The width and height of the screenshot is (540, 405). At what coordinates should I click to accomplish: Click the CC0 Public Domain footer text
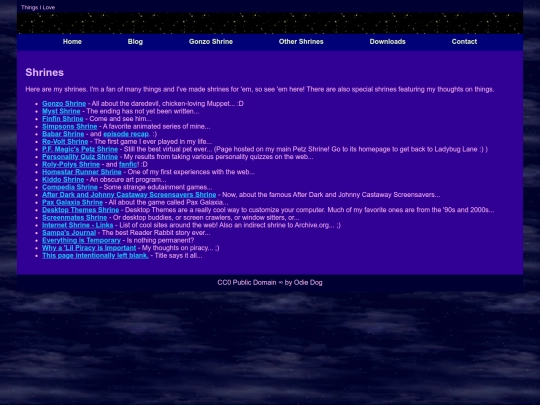[x=270, y=282]
